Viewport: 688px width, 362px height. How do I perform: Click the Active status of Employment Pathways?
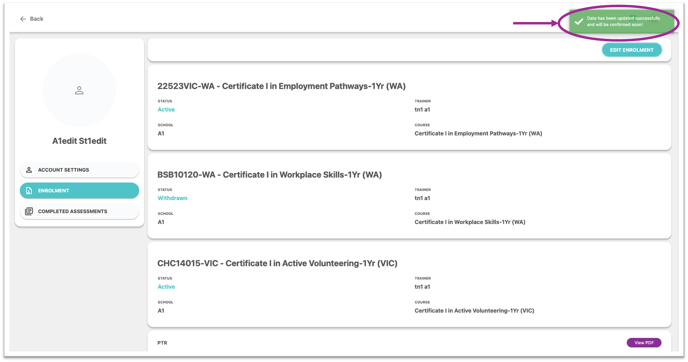(x=166, y=109)
